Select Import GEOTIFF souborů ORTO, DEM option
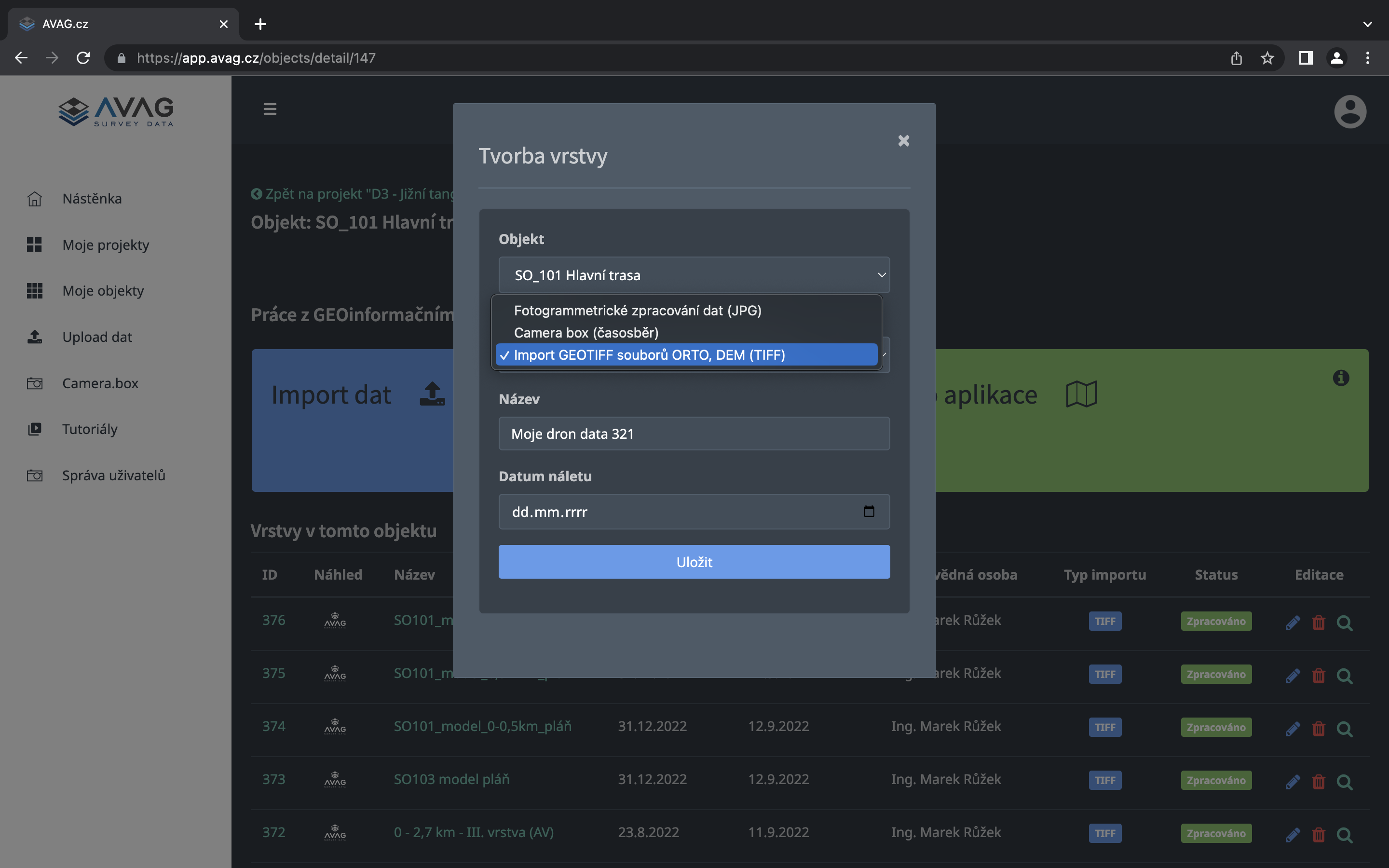 click(x=649, y=355)
